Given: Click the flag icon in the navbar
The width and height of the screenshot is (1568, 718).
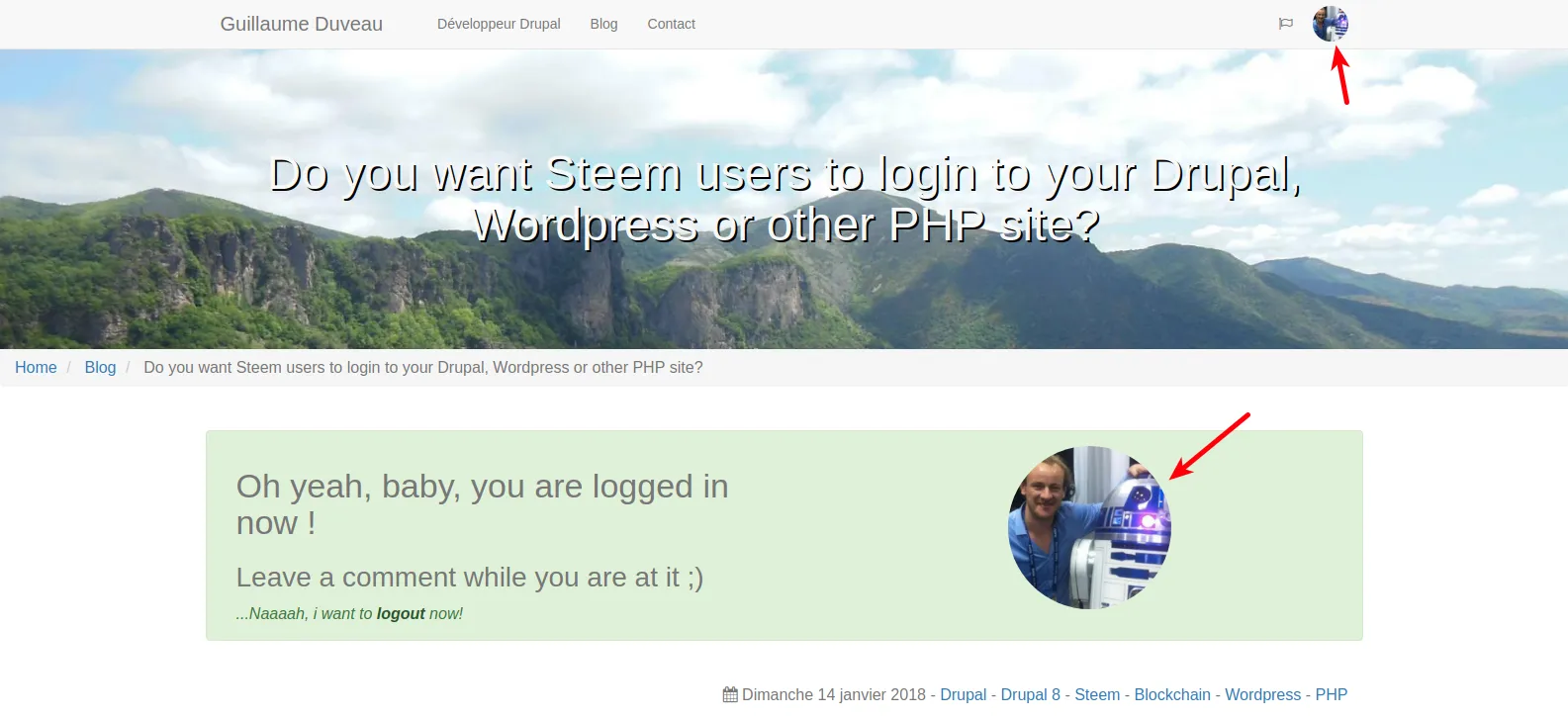Looking at the screenshot, I should 1285,24.
